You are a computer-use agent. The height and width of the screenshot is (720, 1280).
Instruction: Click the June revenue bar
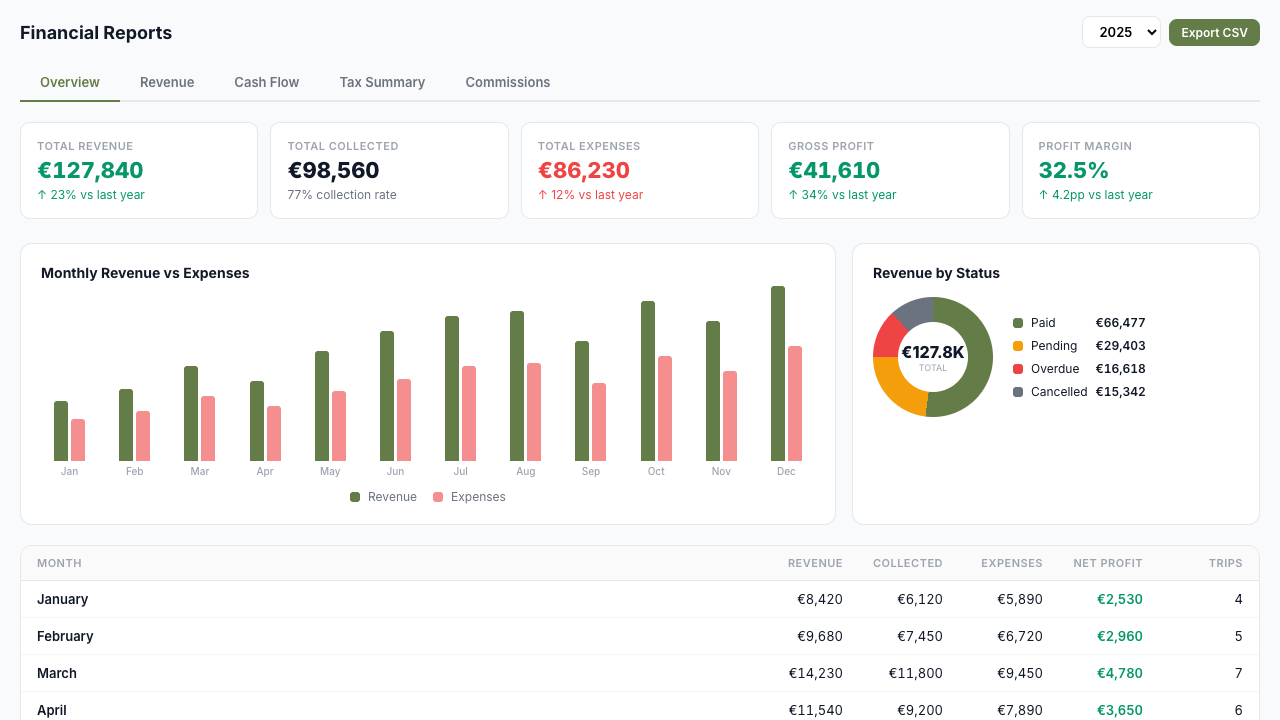(x=387, y=396)
